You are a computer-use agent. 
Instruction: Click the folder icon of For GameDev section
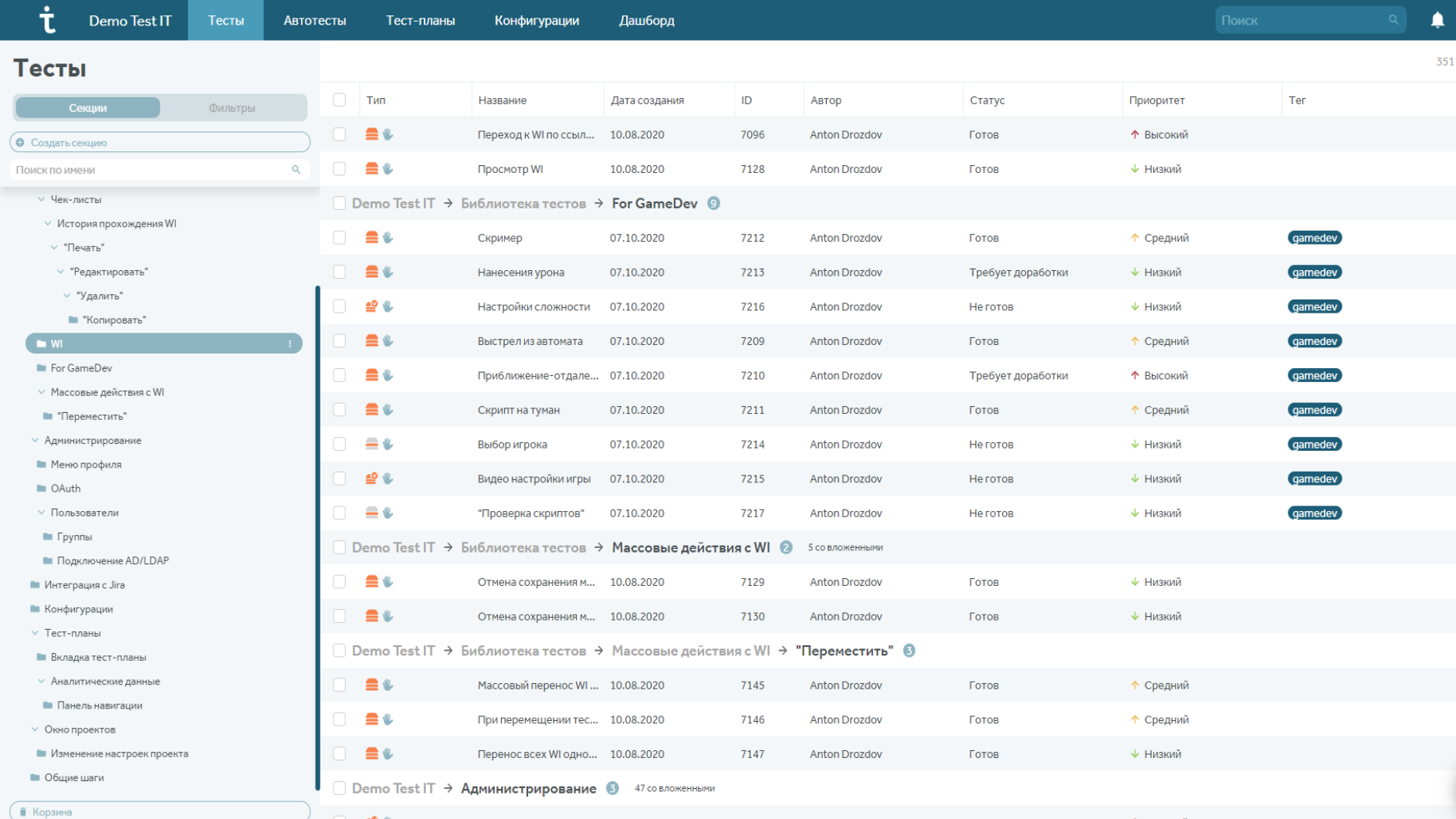(x=42, y=368)
